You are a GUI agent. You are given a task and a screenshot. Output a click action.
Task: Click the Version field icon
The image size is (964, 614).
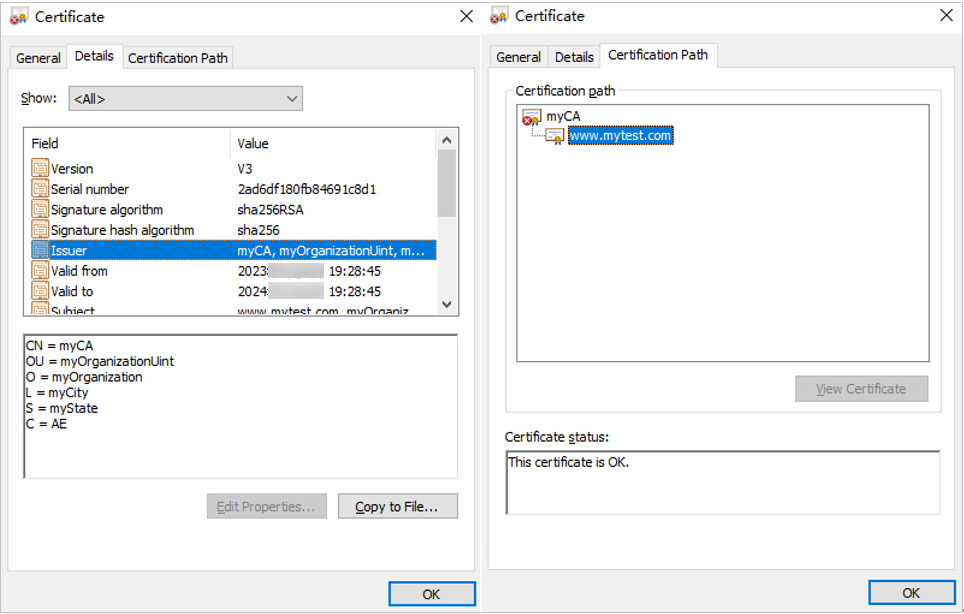40,169
